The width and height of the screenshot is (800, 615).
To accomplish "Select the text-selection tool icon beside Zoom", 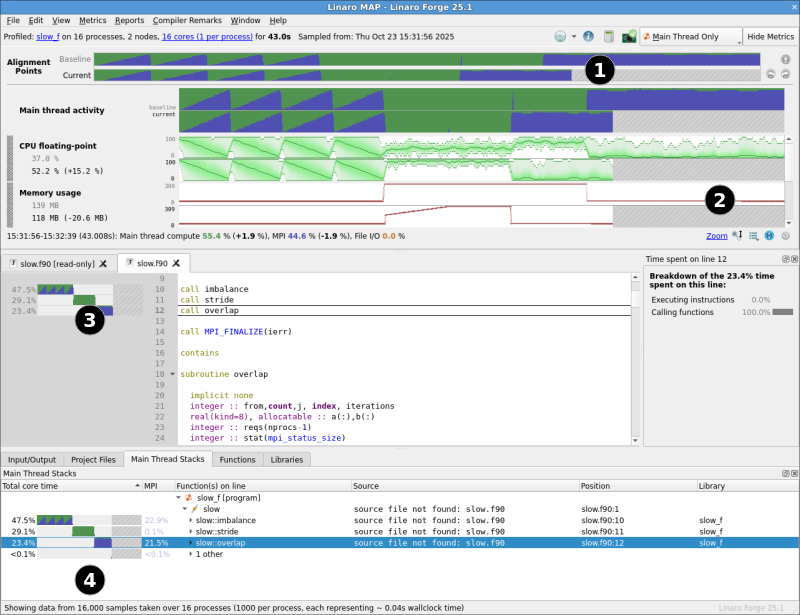I will (x=737, y=235).
